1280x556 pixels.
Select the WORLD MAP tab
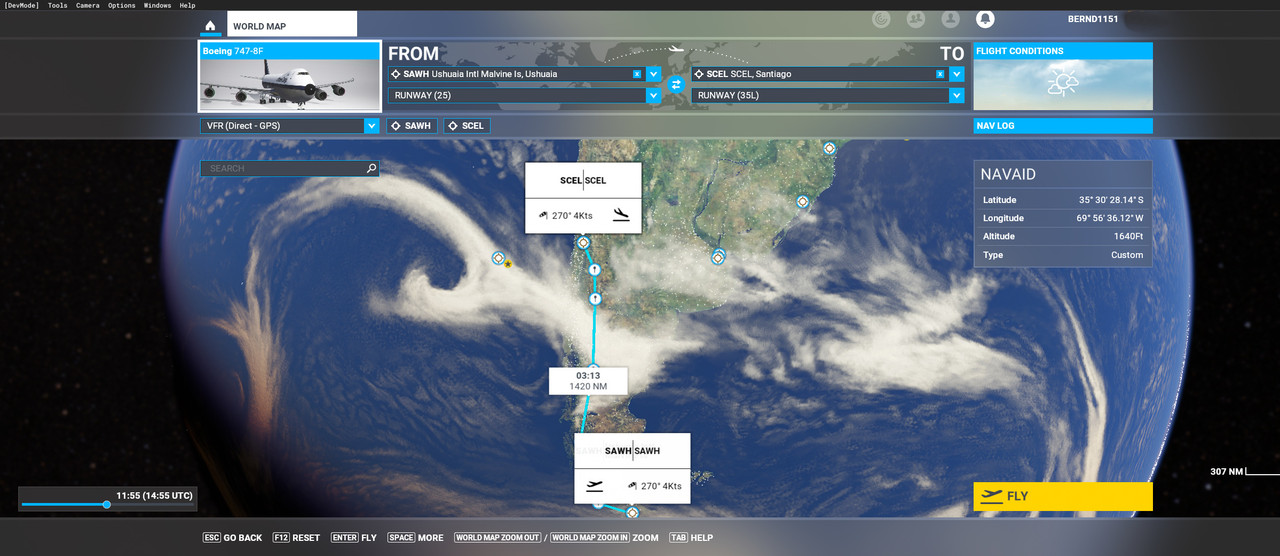tap(291, 25)
